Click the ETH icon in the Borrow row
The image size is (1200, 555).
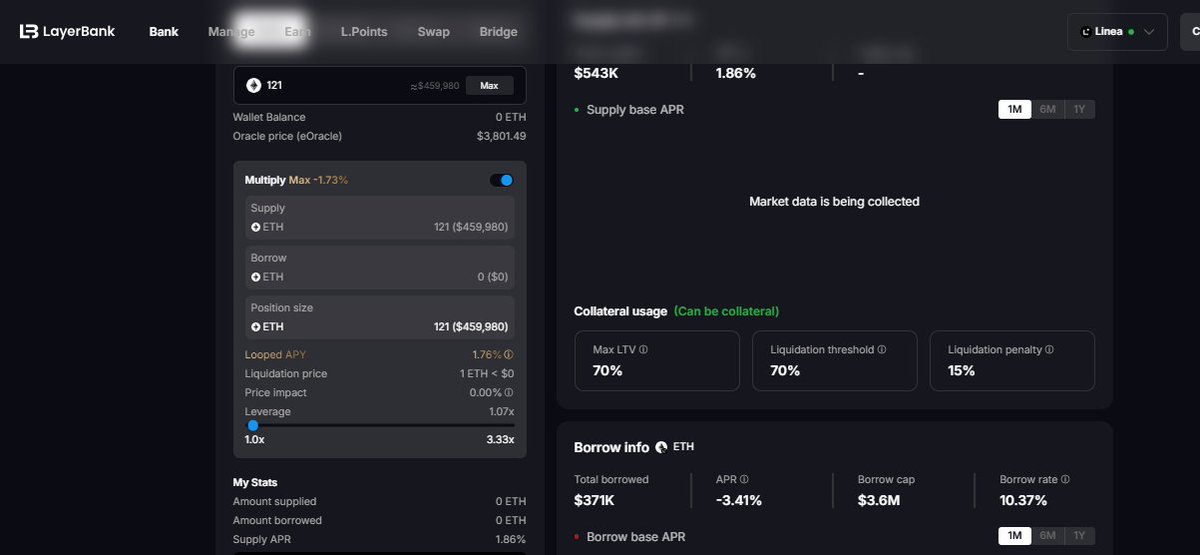coord(256,277)
